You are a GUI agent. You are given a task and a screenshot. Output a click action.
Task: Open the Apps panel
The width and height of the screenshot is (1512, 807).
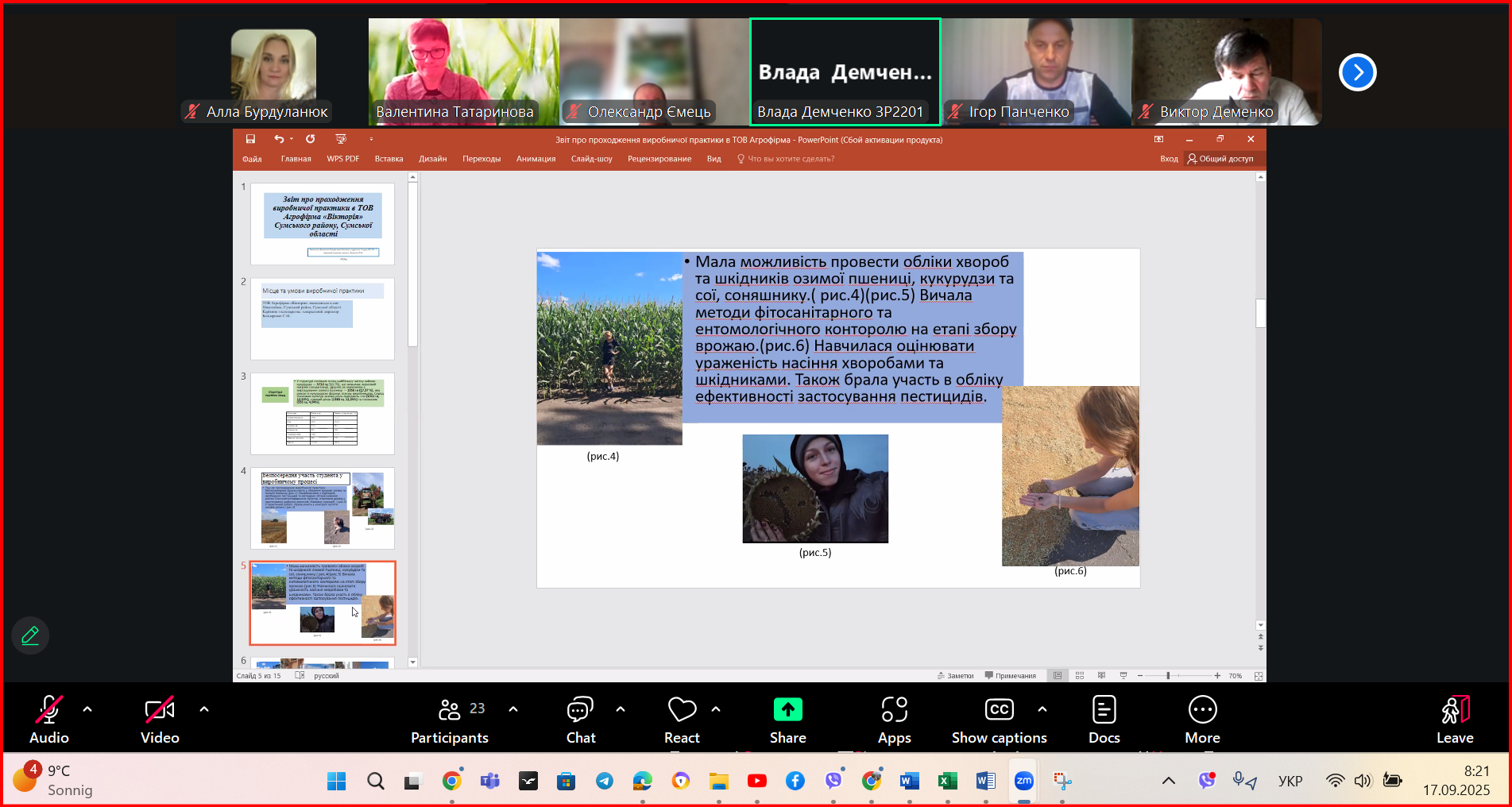pos(894,720)
